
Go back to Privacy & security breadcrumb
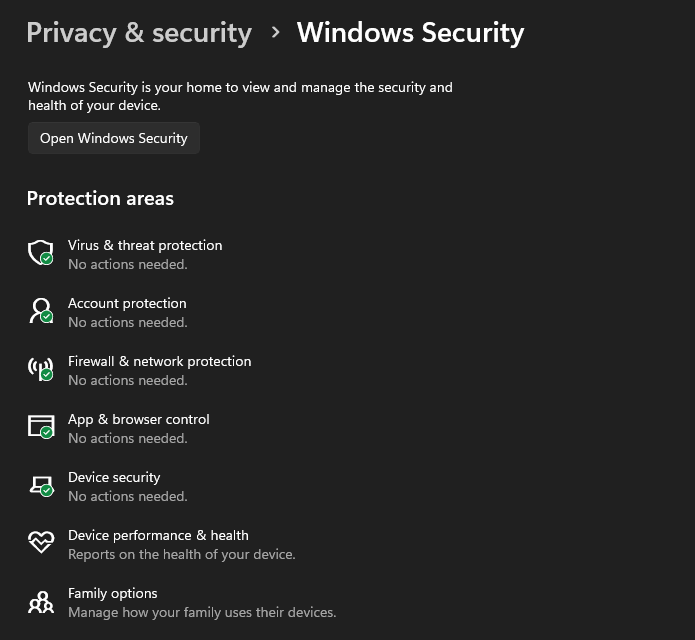click(x=139, y=33)
